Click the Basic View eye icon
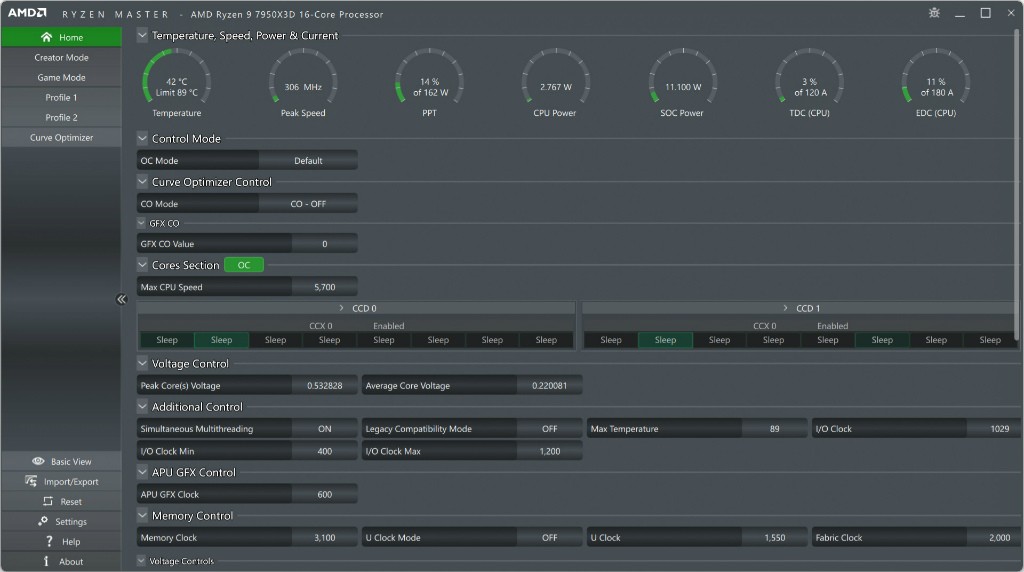The width and height of the screenshot is (1024, 572). coord(38,461)
